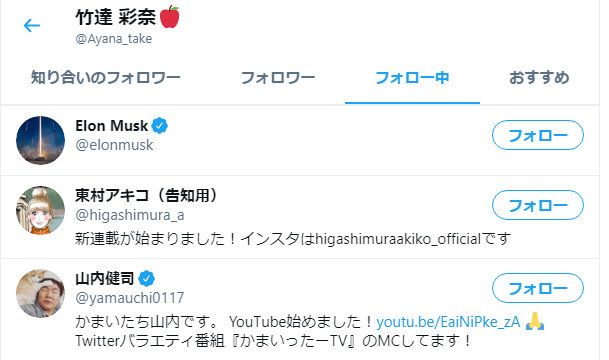The width and height of the screenshot is (609, 360).
Task: Click the verified badge beside 山内健司
Action: [x=146, y=278]
